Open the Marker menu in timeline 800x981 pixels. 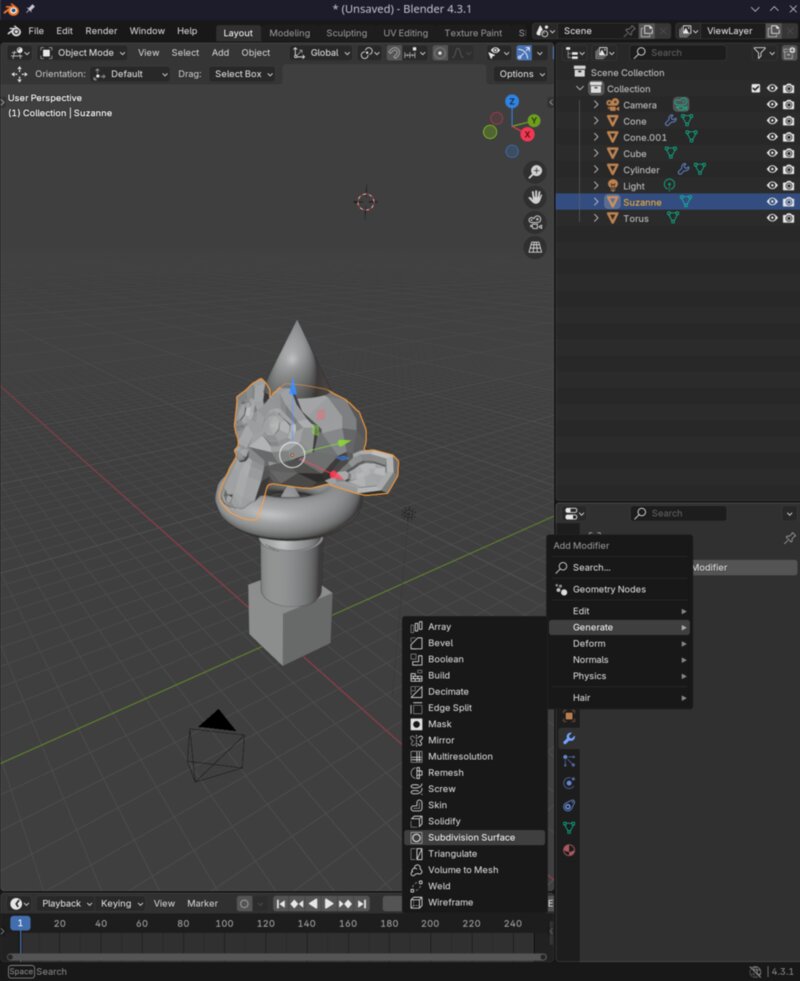(202, 903)
